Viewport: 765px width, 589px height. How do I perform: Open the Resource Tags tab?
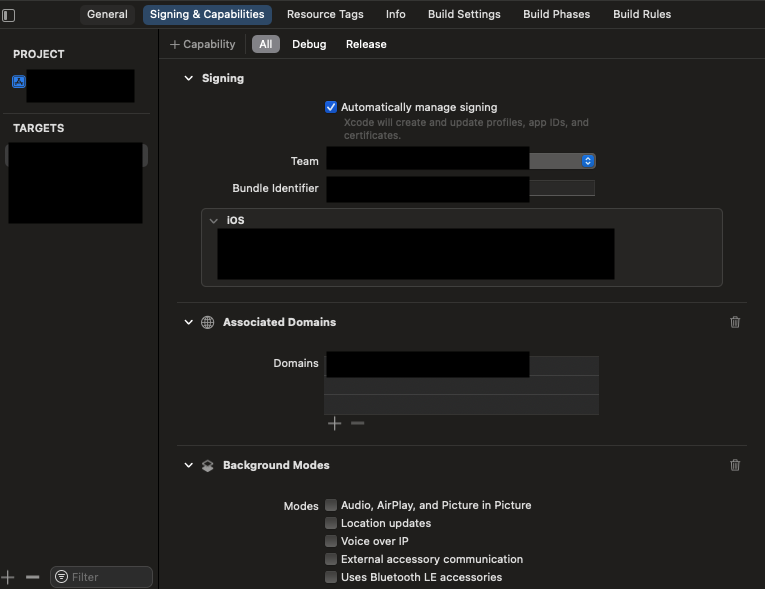pos(325,15)
